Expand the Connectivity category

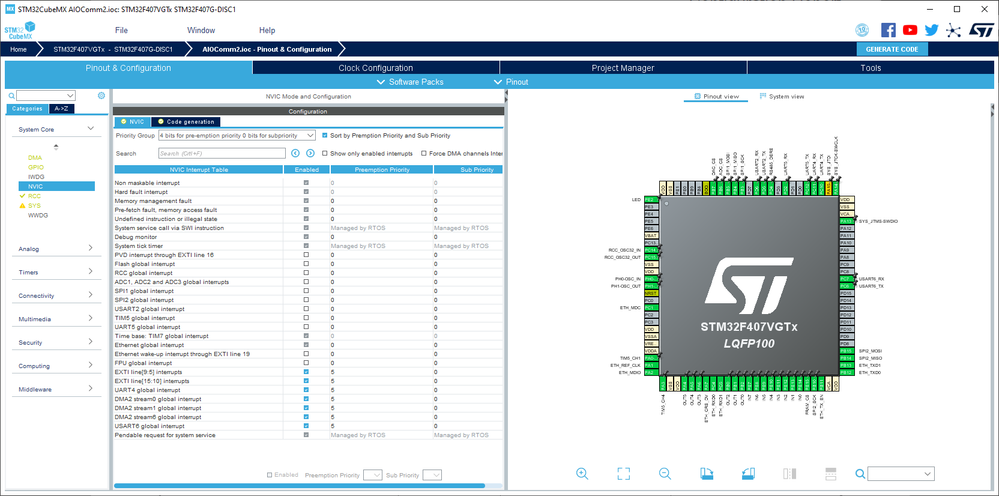tap(90, 295)
